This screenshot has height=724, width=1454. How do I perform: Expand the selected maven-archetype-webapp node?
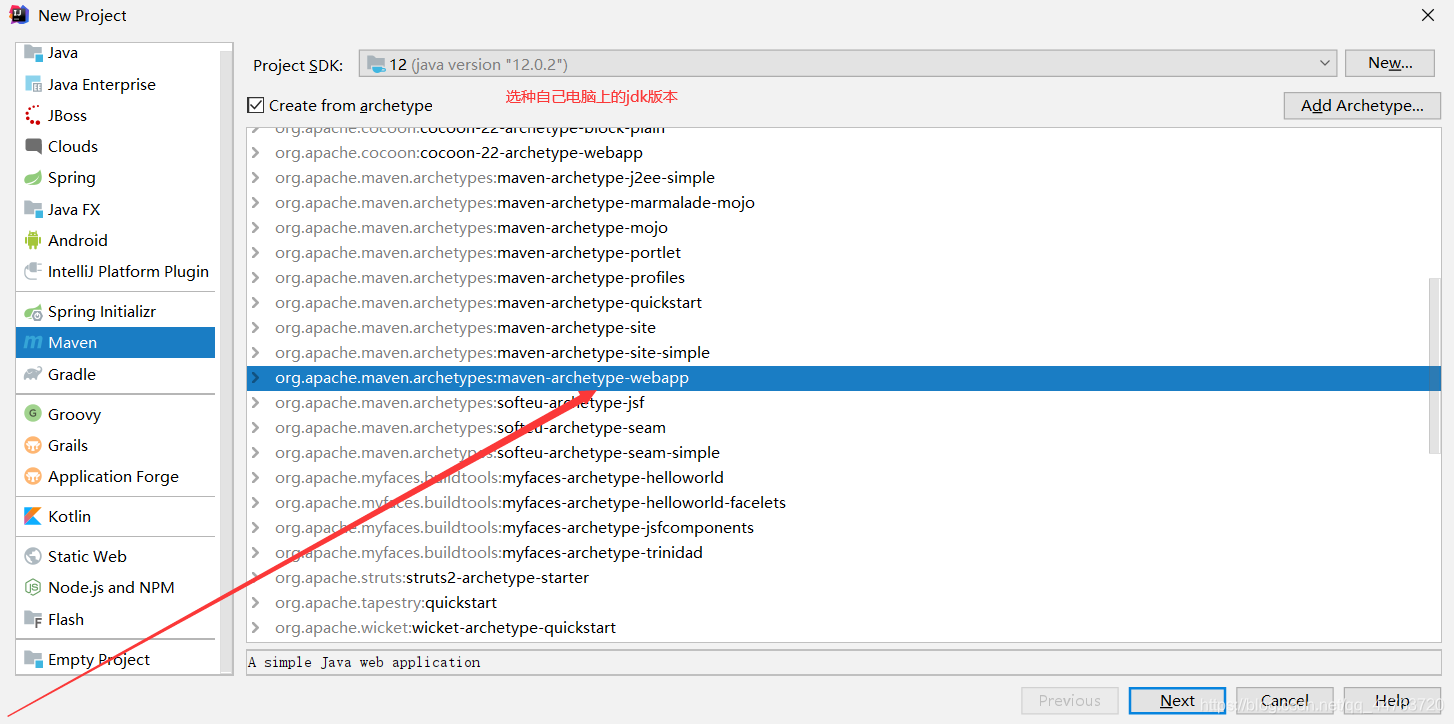pyautogui.click(x=256, y=378)
